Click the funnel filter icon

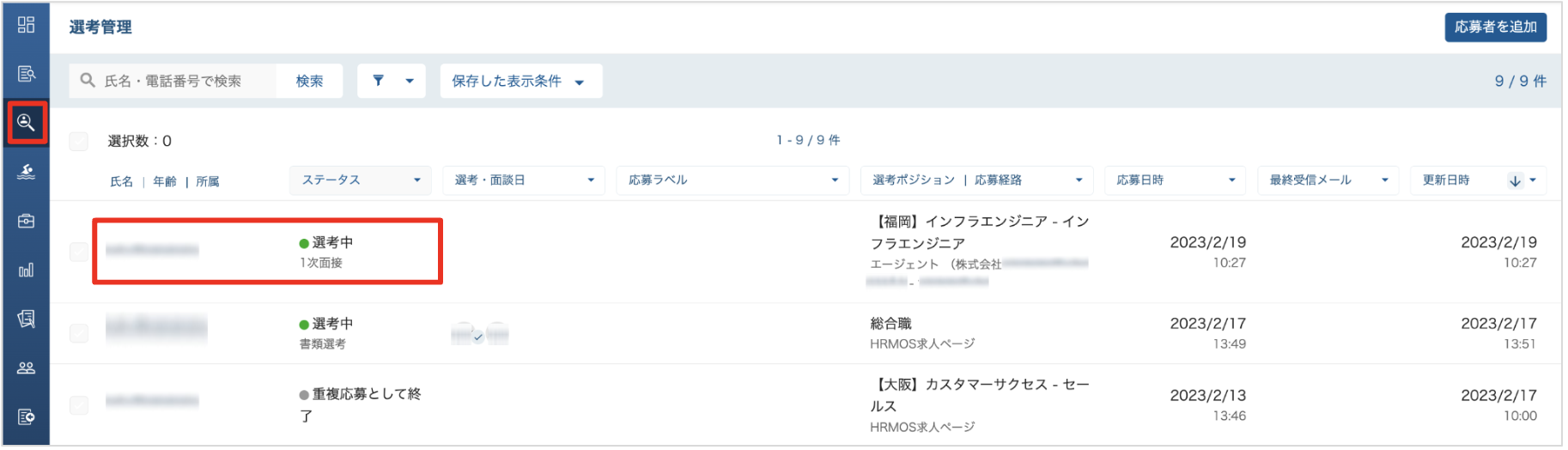tap(379, 81)
